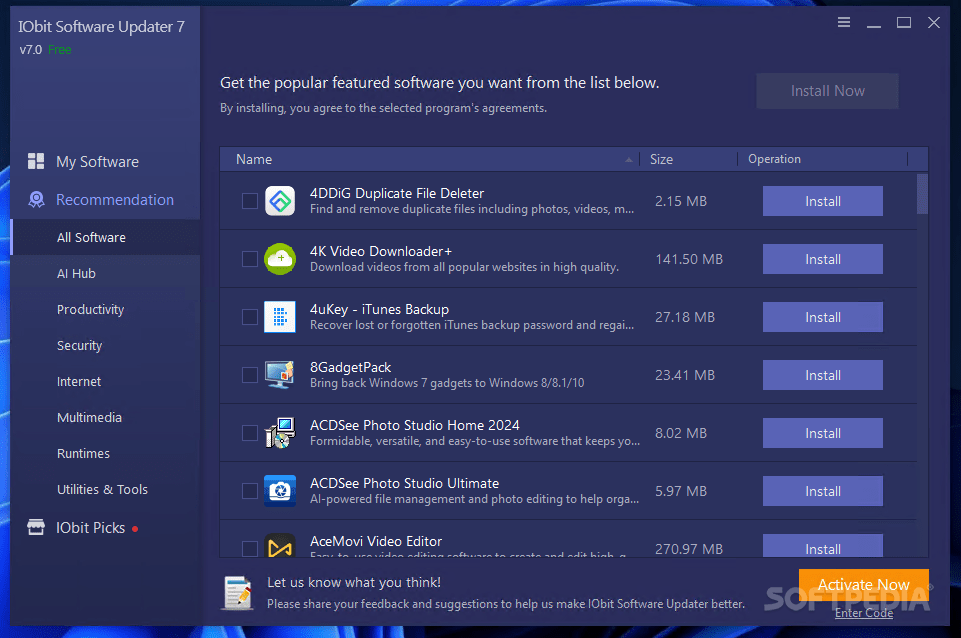Click Install next to AceMovi Video Editor

[822, 548]
